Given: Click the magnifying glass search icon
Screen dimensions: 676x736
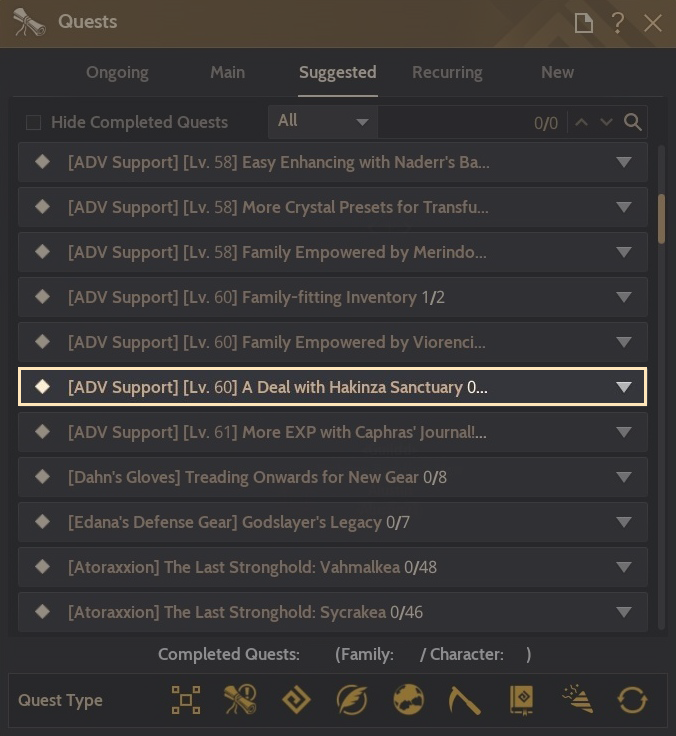Looking at the screenshot, I should (633, 122).
